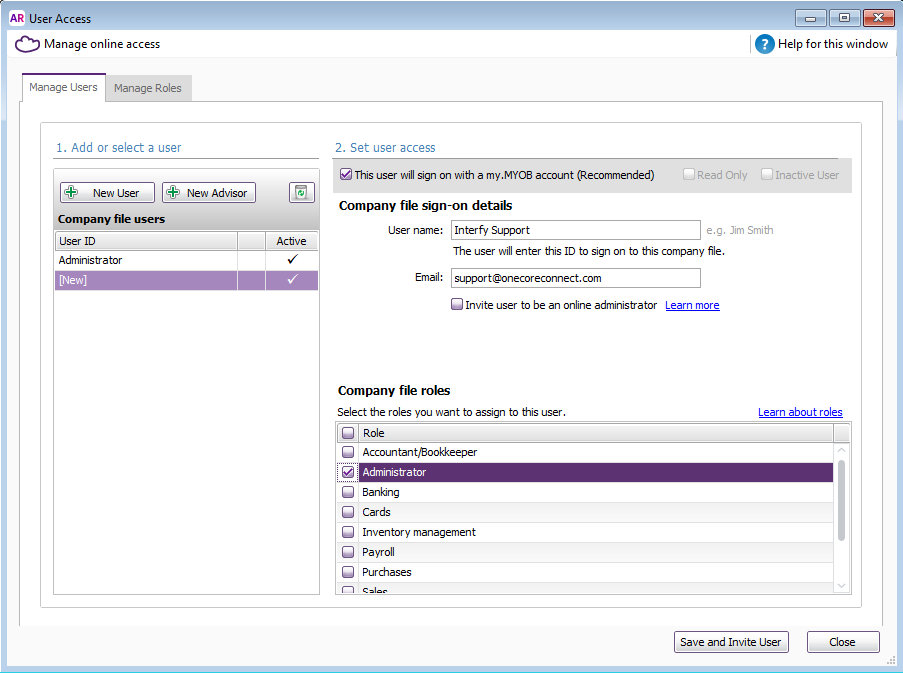This screenshot has height=673, width=903.
Task: Click the Help for this window icon
Action: point(765,44)
